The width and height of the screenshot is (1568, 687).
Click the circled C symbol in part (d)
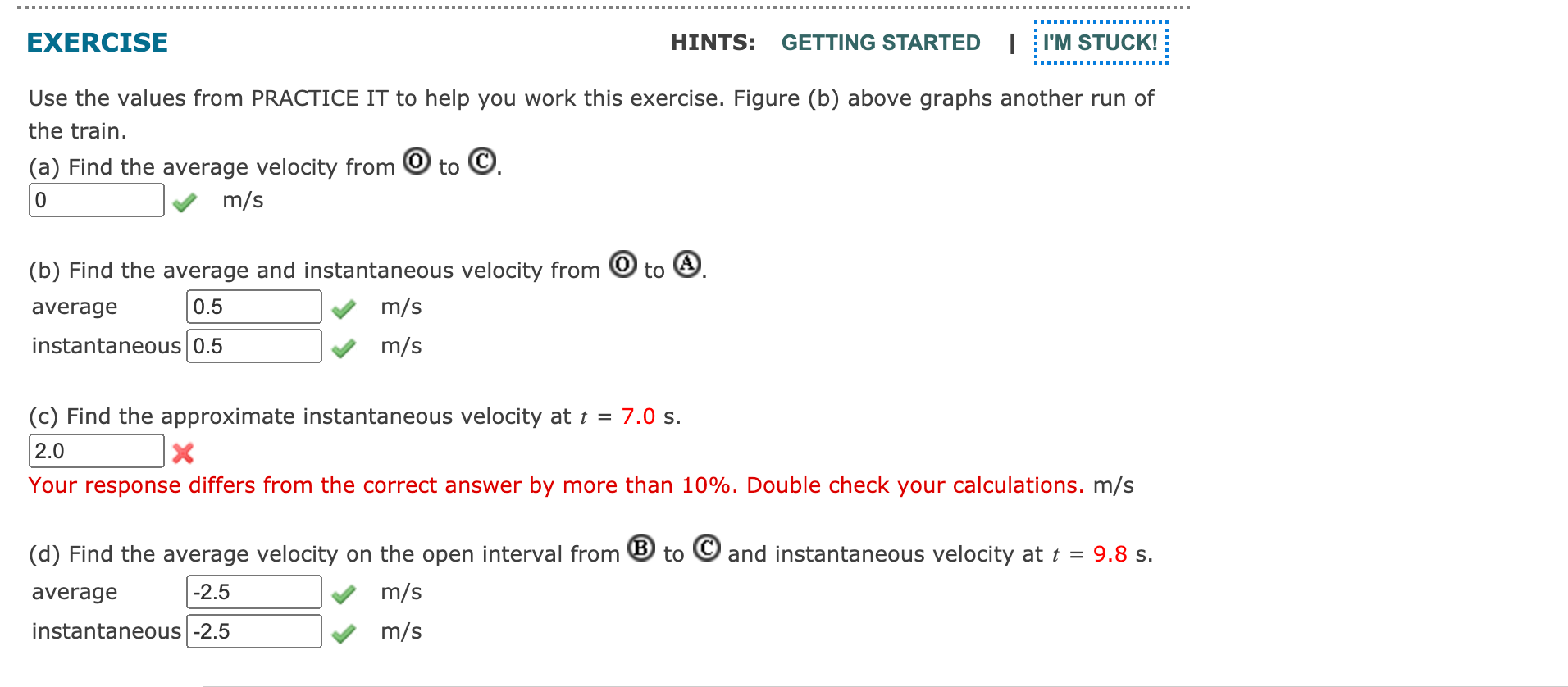tap(705, 549)
